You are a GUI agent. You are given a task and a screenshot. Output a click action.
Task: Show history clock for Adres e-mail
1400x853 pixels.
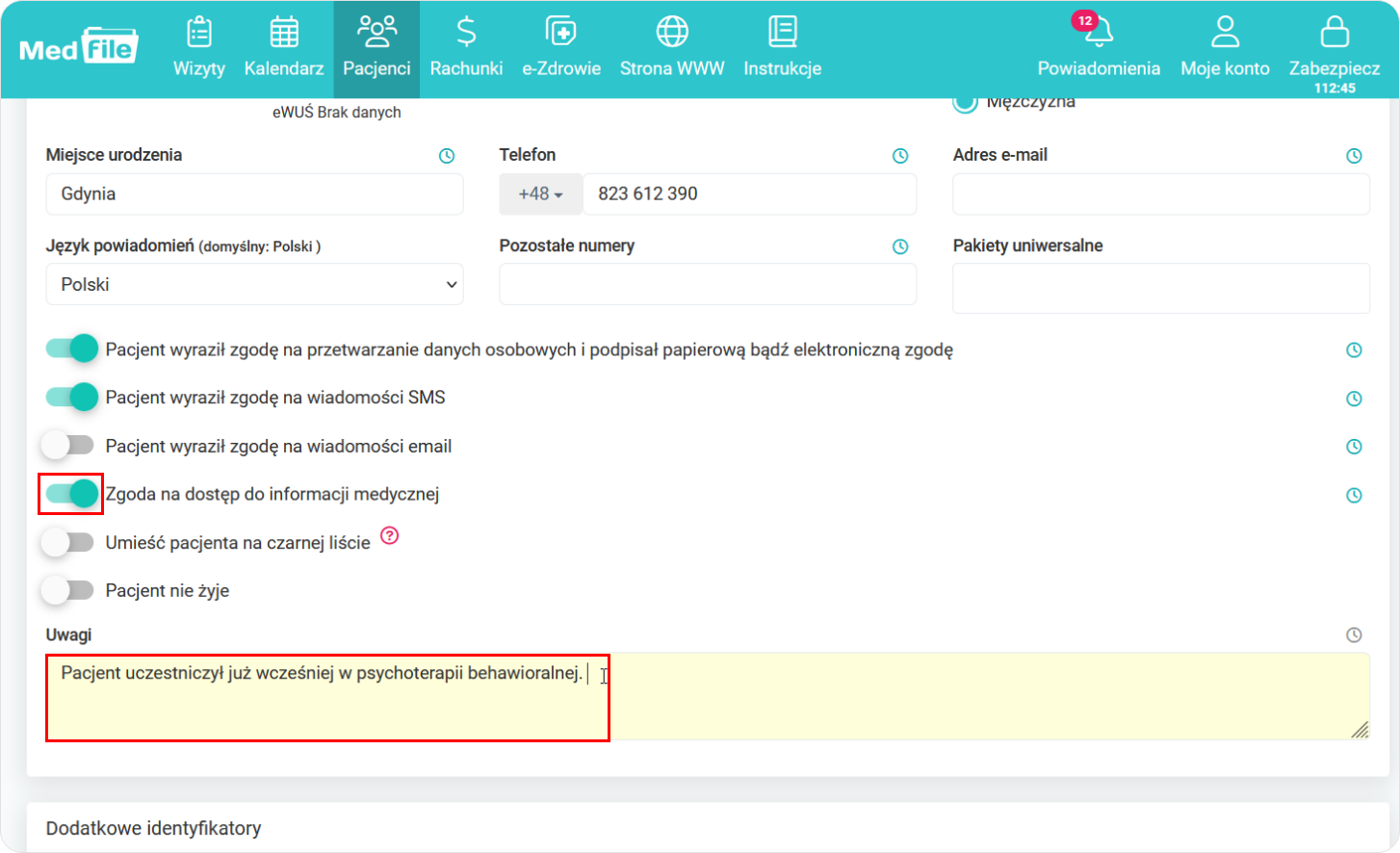click(x=1354, y=156)
